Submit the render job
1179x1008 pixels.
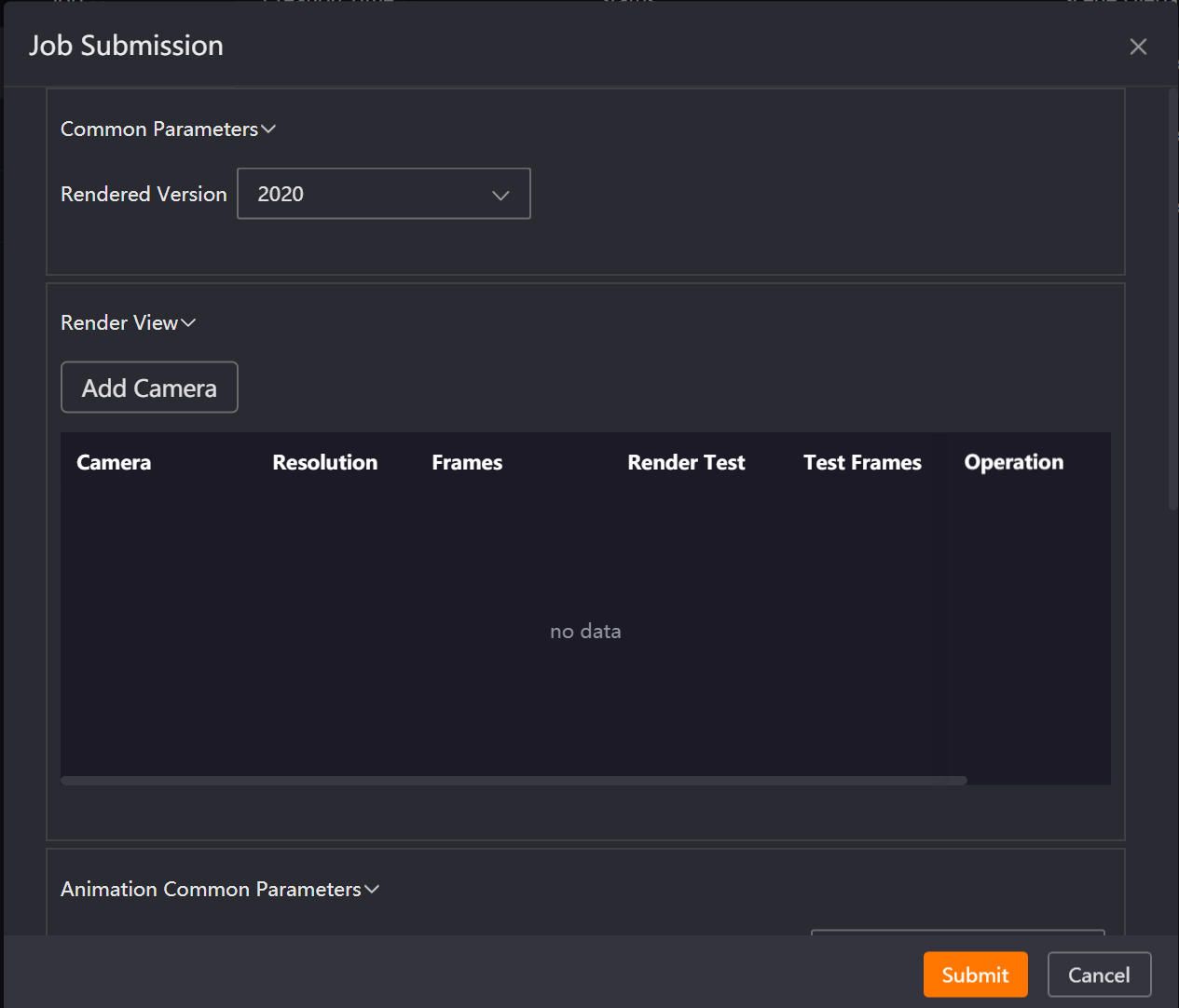(976, 974)
